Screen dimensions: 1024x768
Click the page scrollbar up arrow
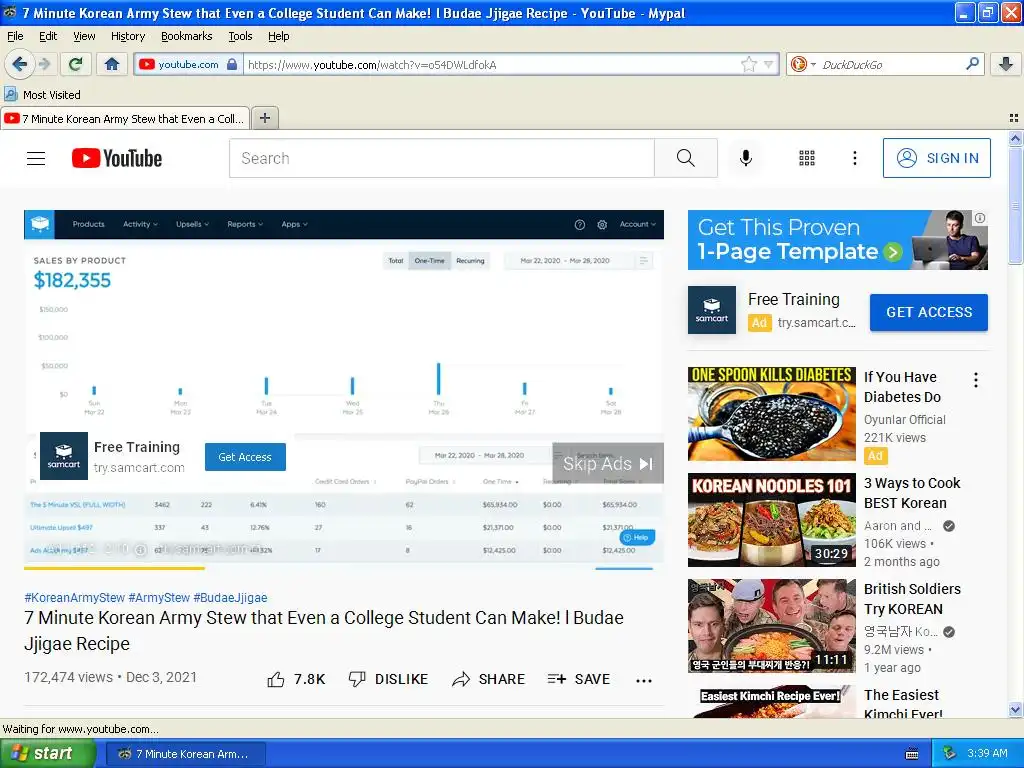click(x=1015, y=138)
